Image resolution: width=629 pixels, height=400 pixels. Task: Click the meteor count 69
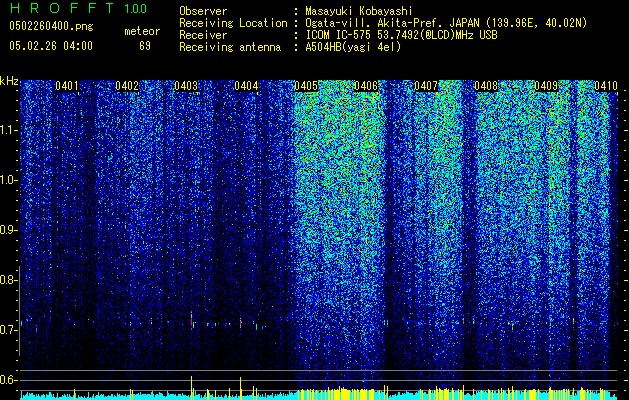[x=145, y=46]
